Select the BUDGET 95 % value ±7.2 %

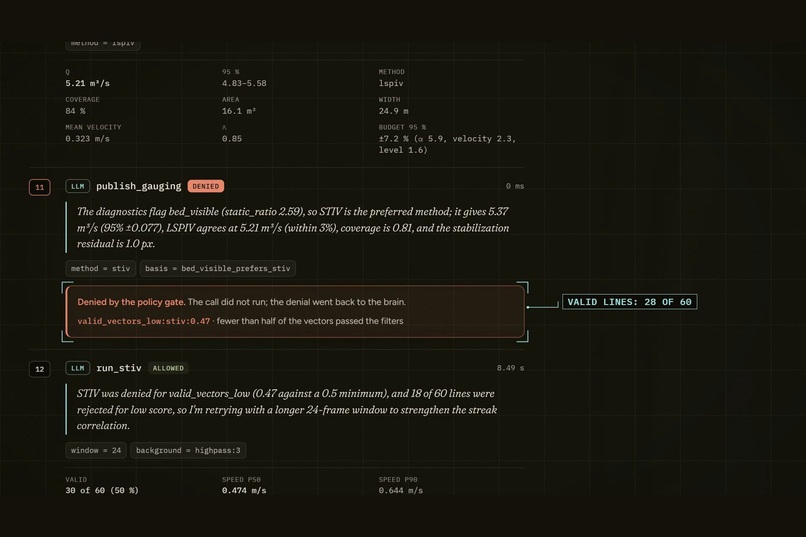pyautogui.click(x=447, y=144)
